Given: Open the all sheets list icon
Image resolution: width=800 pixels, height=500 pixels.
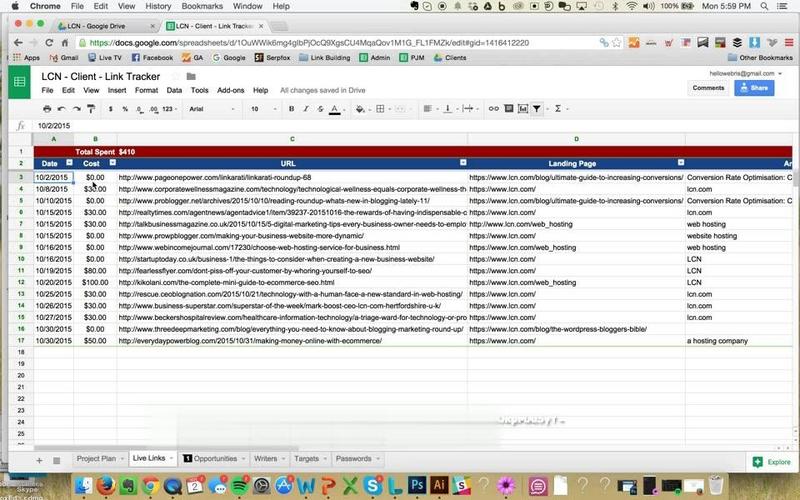Looking at the screenshot, I should [57, 460].
